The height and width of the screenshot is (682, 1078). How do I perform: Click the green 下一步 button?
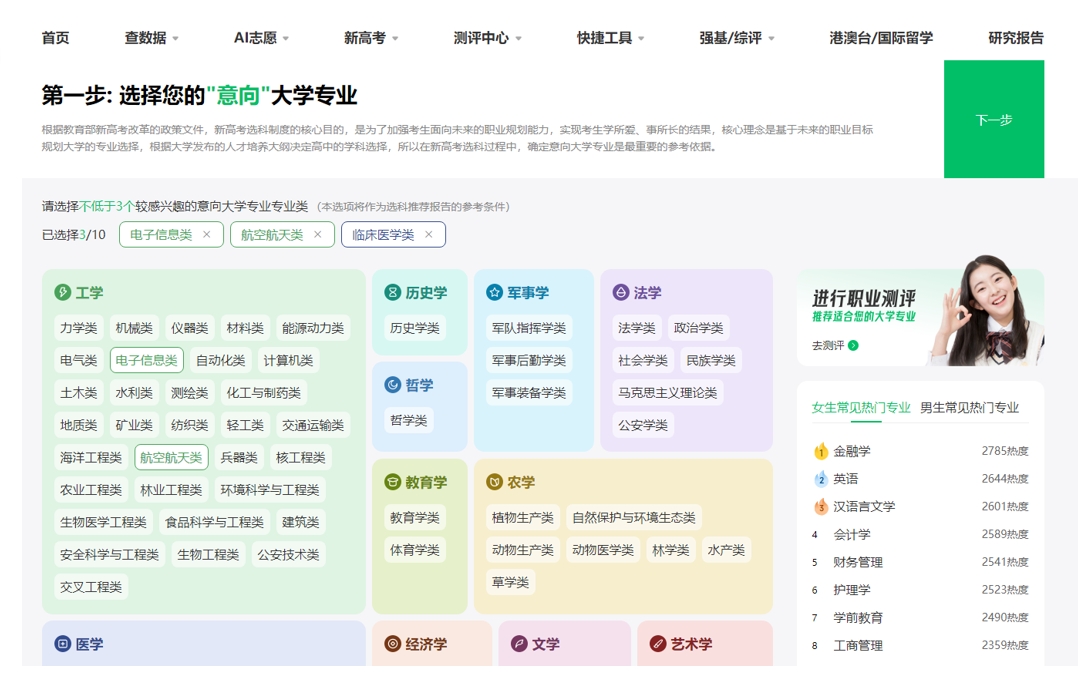pyautogui.click(x=994, y=120)
